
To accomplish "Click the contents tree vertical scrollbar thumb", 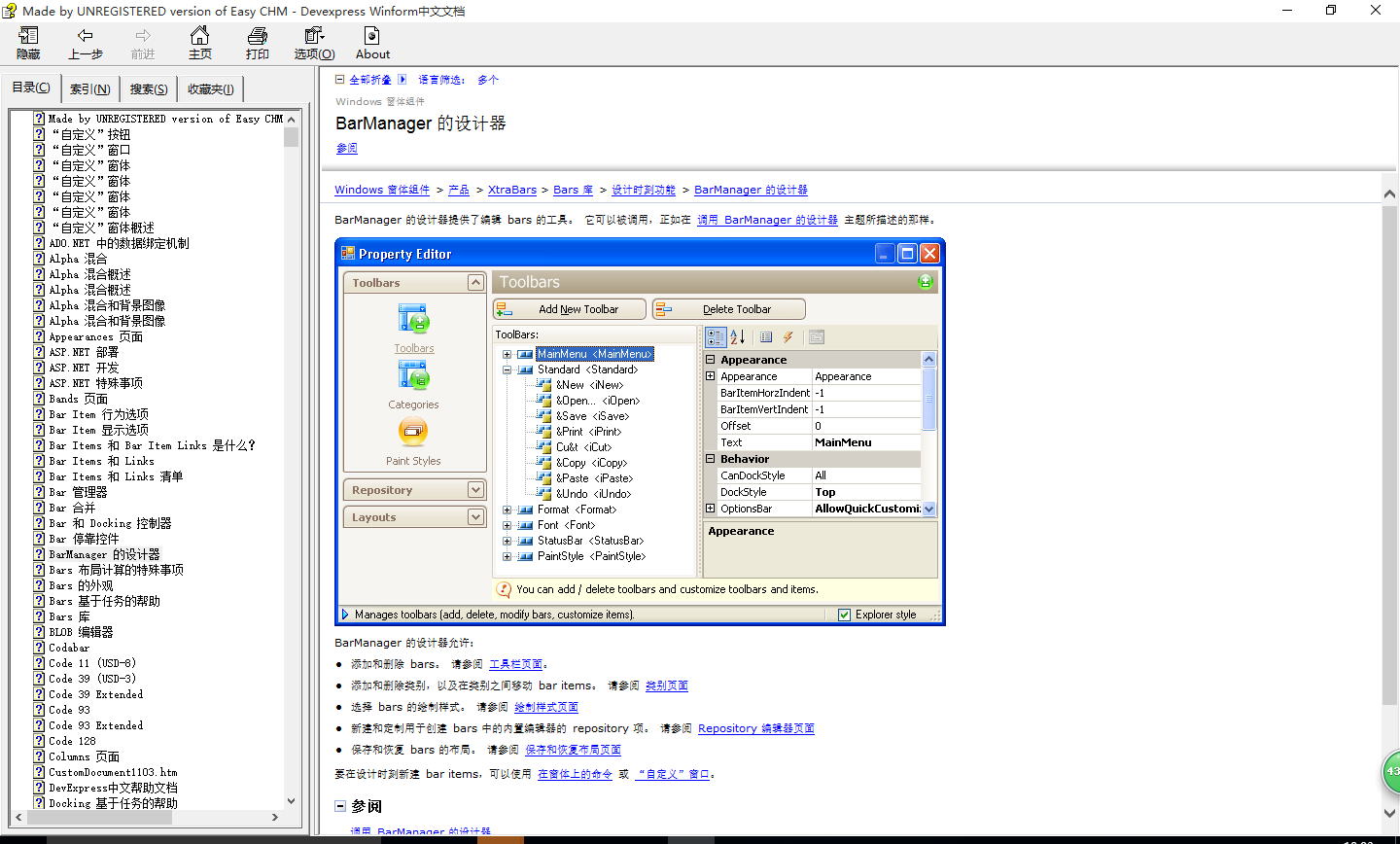I will coord(292,136).
